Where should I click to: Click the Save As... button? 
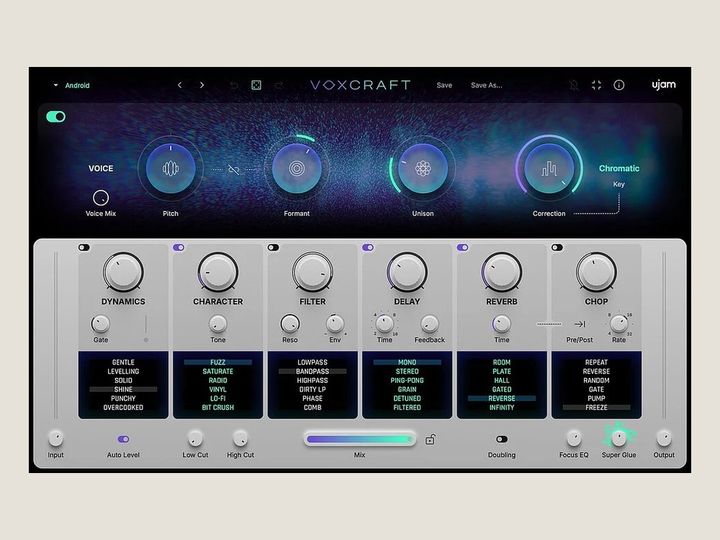[486, 85]
